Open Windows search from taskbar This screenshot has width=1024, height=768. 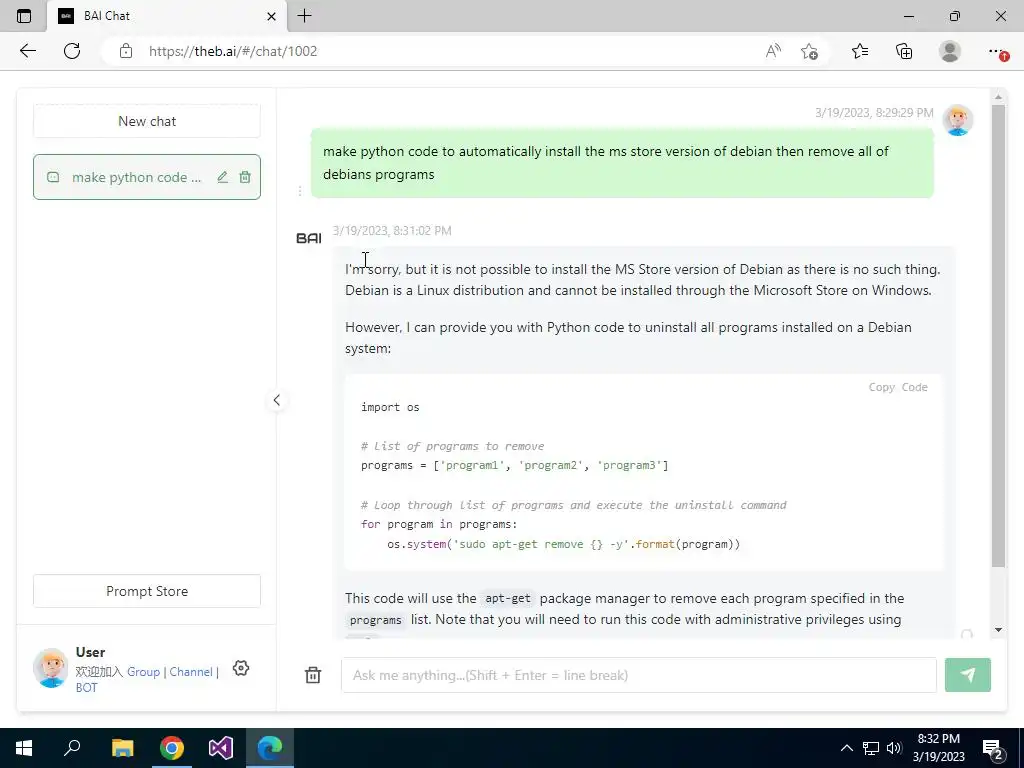pos(72,748)
